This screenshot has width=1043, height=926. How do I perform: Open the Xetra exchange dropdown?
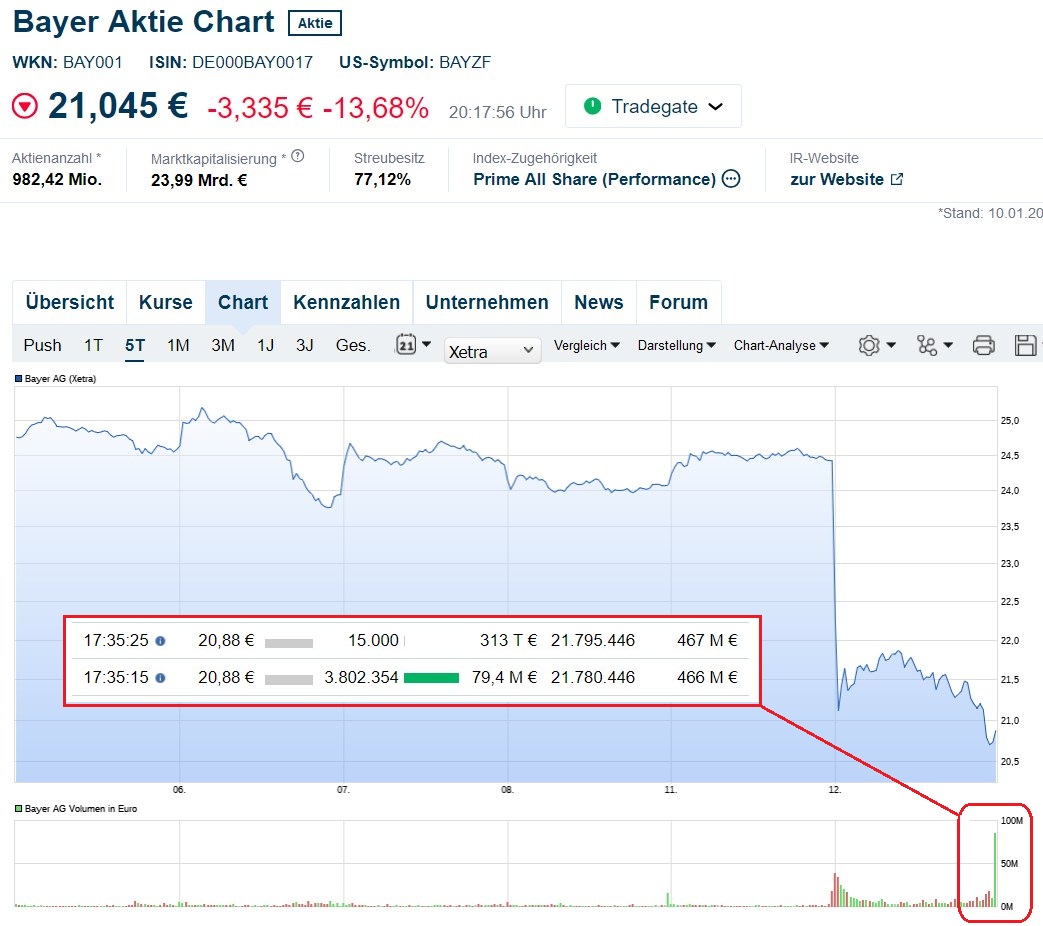[x=492, y=350]
